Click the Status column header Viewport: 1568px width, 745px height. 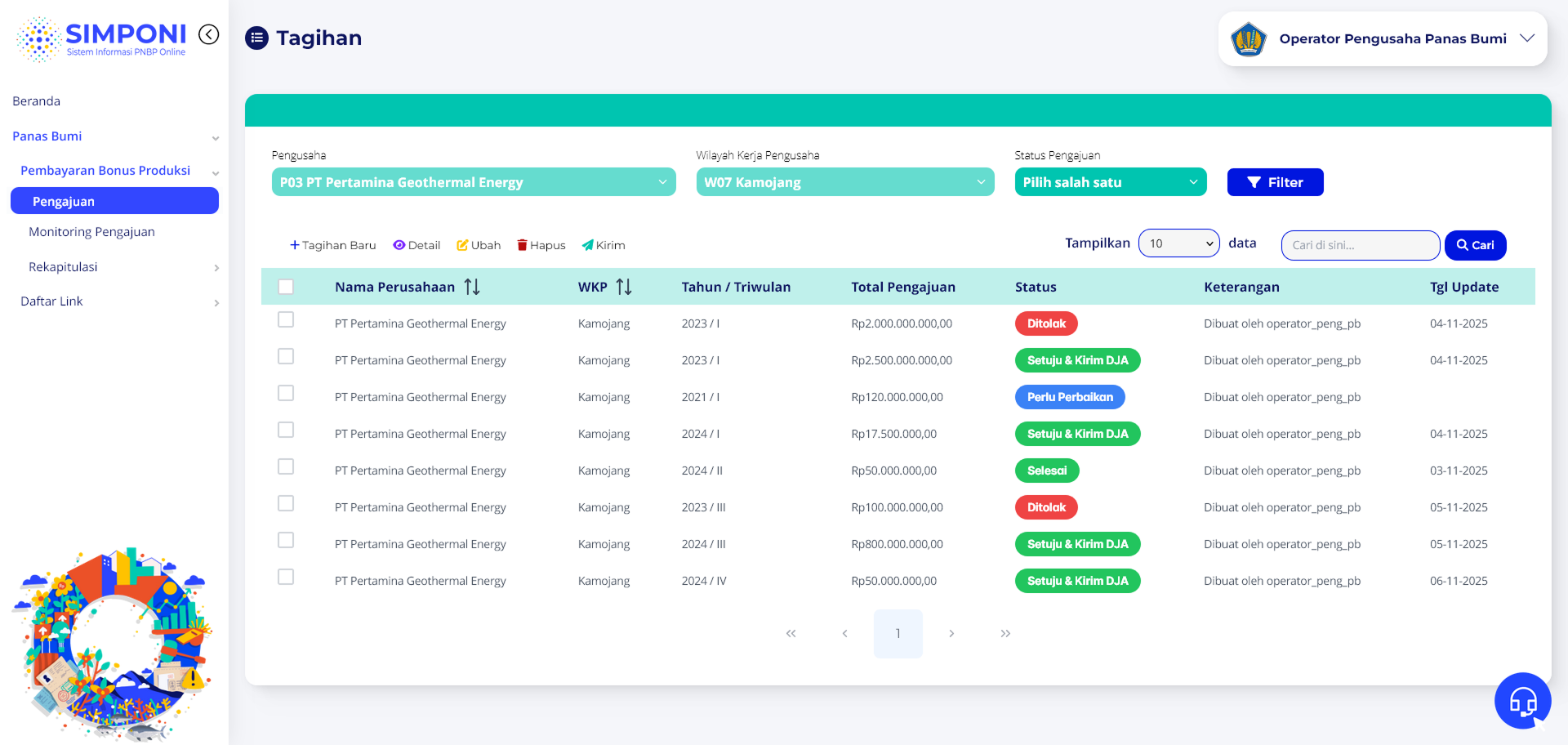click(1036, 287)
